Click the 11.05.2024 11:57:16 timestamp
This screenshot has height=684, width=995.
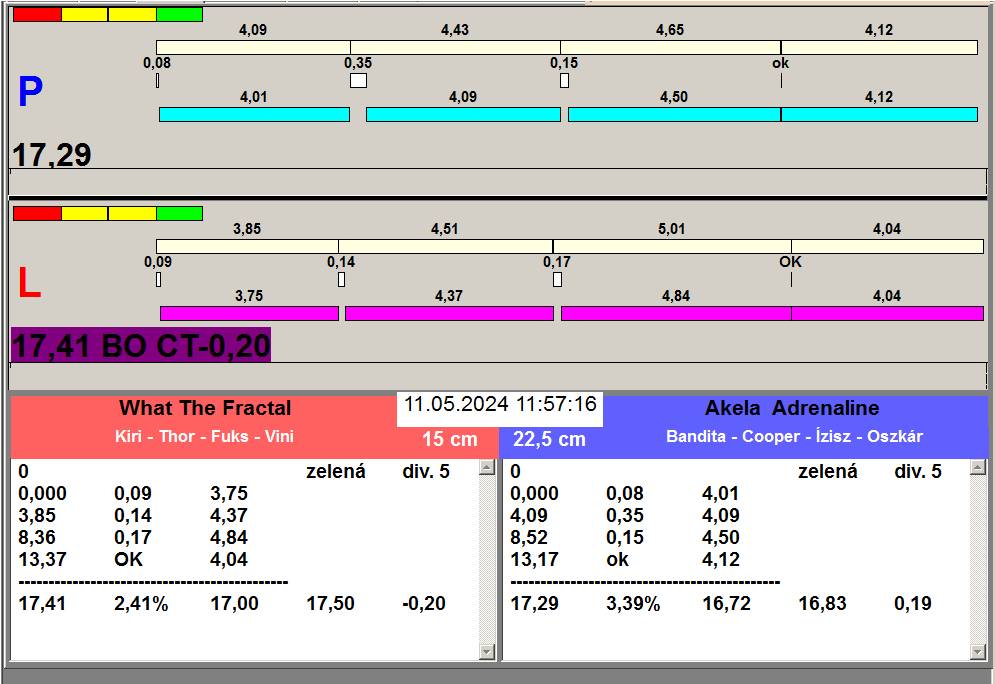pos(500,404)
